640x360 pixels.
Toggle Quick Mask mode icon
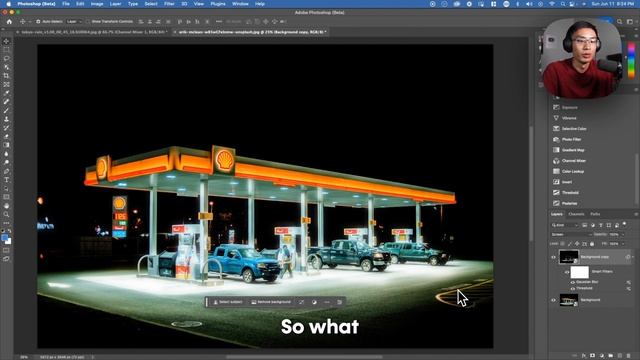click(6, 250)
